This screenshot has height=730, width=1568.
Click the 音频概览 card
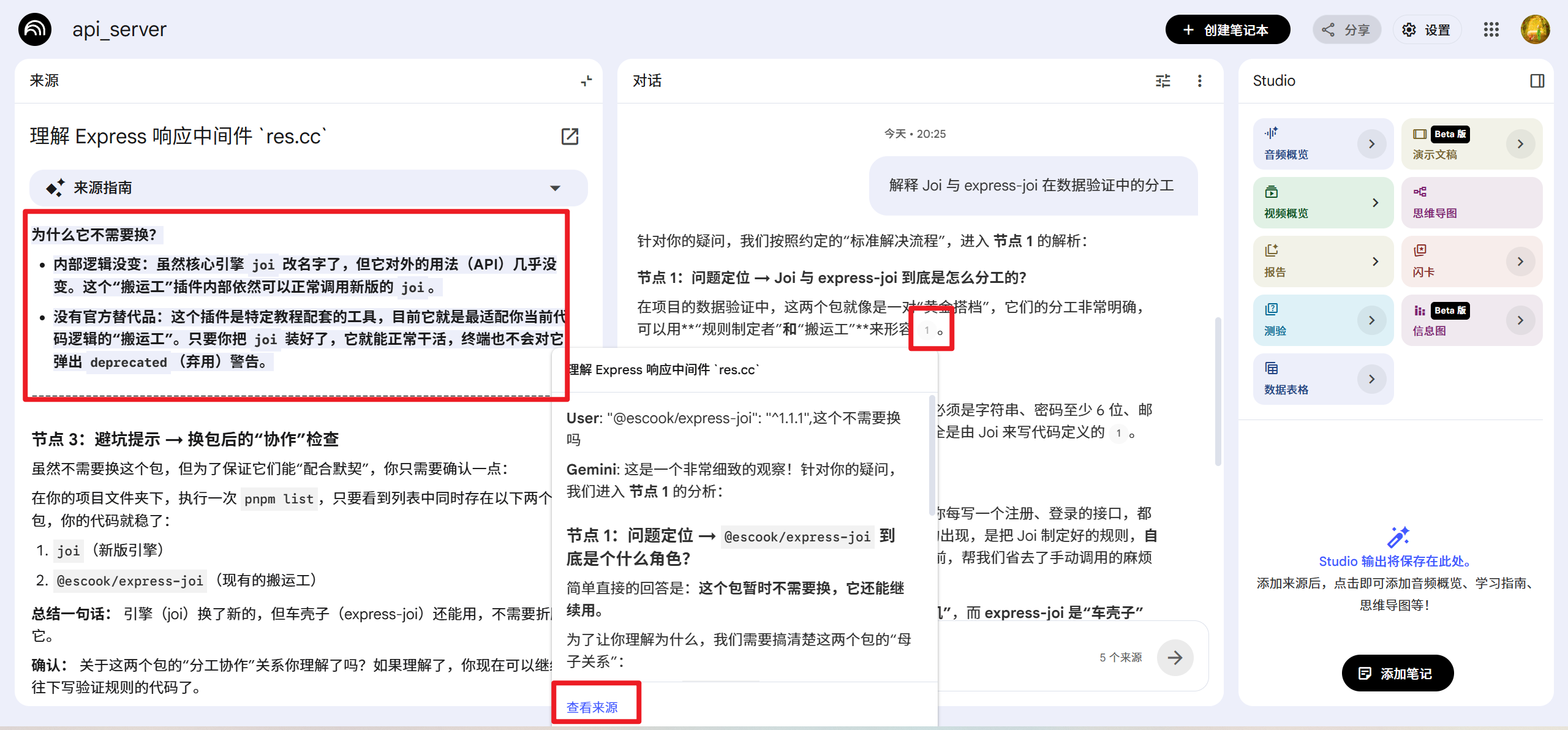pos(1323,144)
